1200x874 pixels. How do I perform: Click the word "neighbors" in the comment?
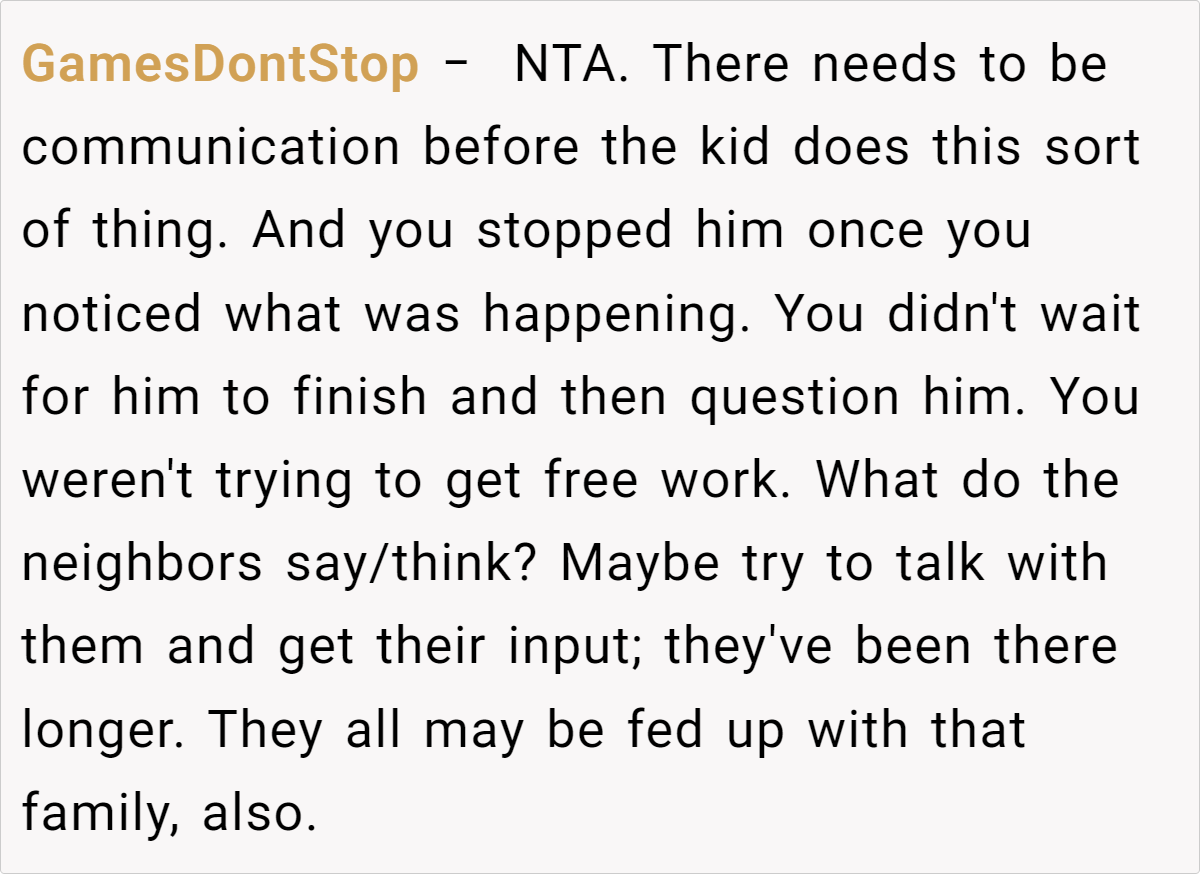141,563
